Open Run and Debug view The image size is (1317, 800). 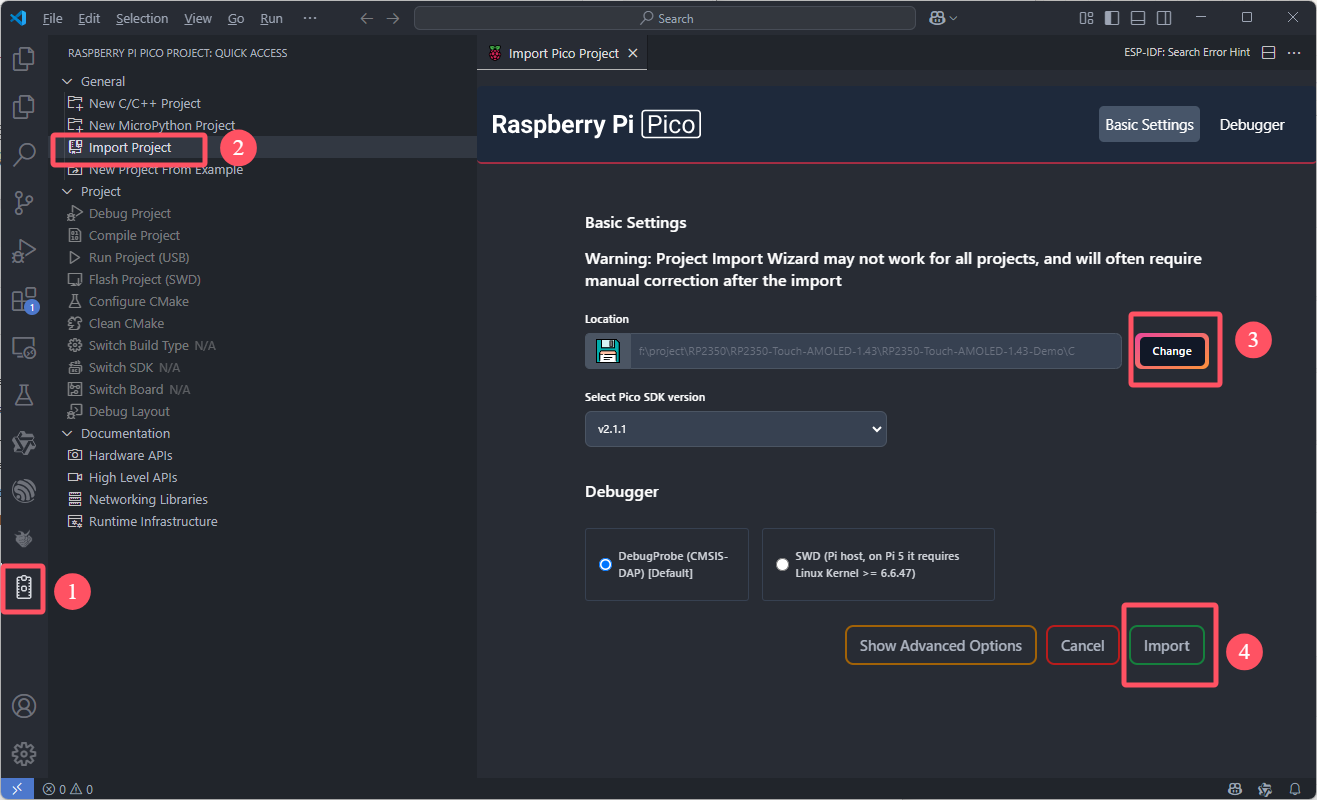pos(24,251)
